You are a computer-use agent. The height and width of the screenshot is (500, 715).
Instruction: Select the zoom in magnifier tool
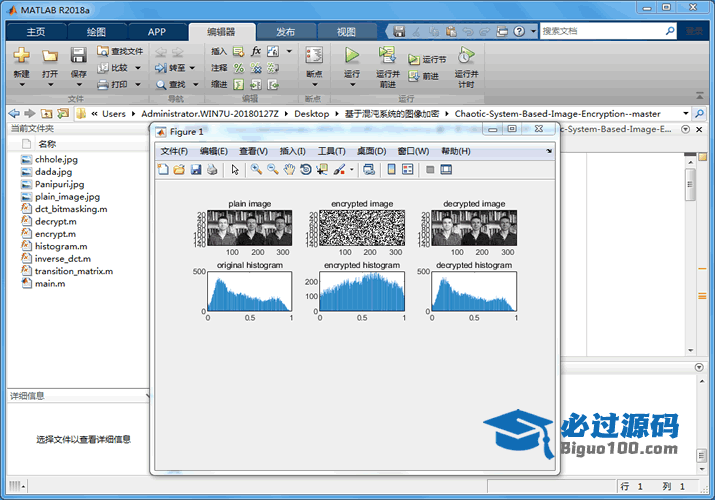tap(256, 170)
